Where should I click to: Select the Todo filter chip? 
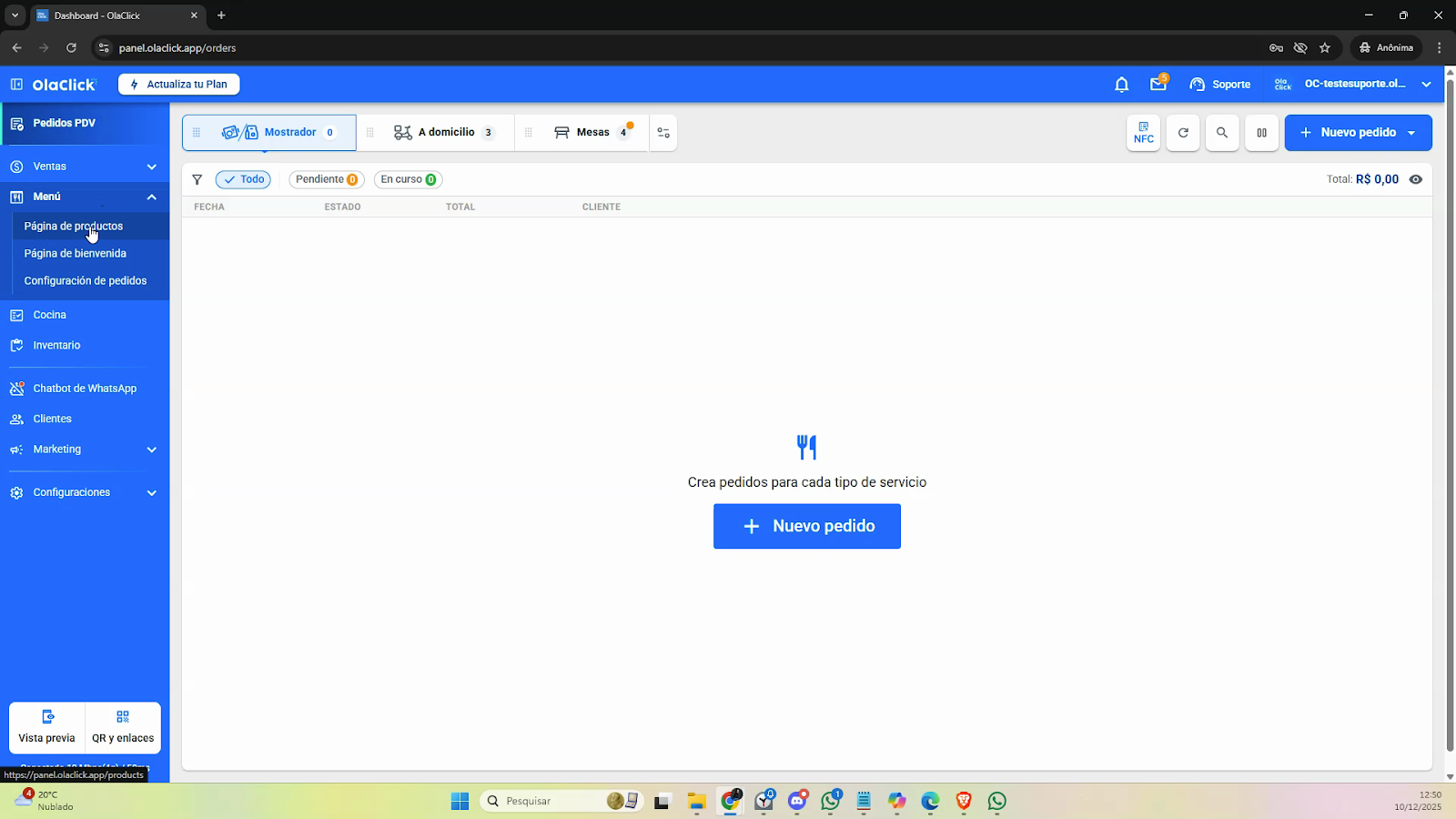(x=243, y=180)
